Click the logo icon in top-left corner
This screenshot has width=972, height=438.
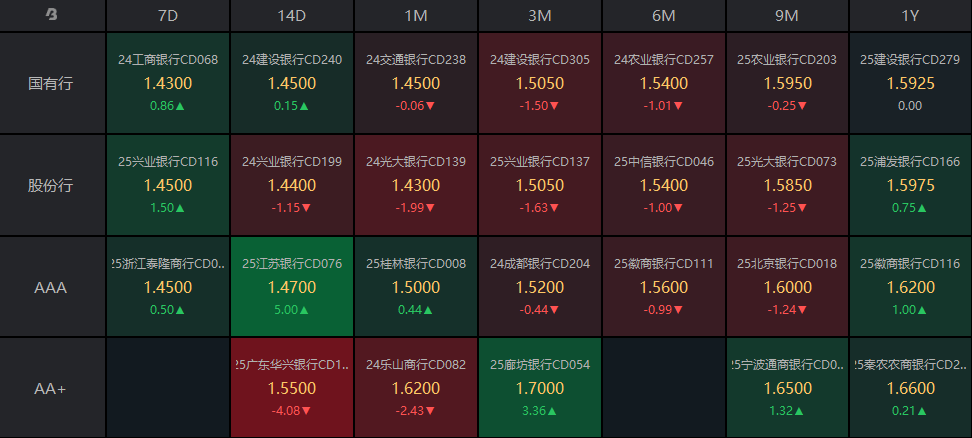pyautogui.click(x=52, y=14)
